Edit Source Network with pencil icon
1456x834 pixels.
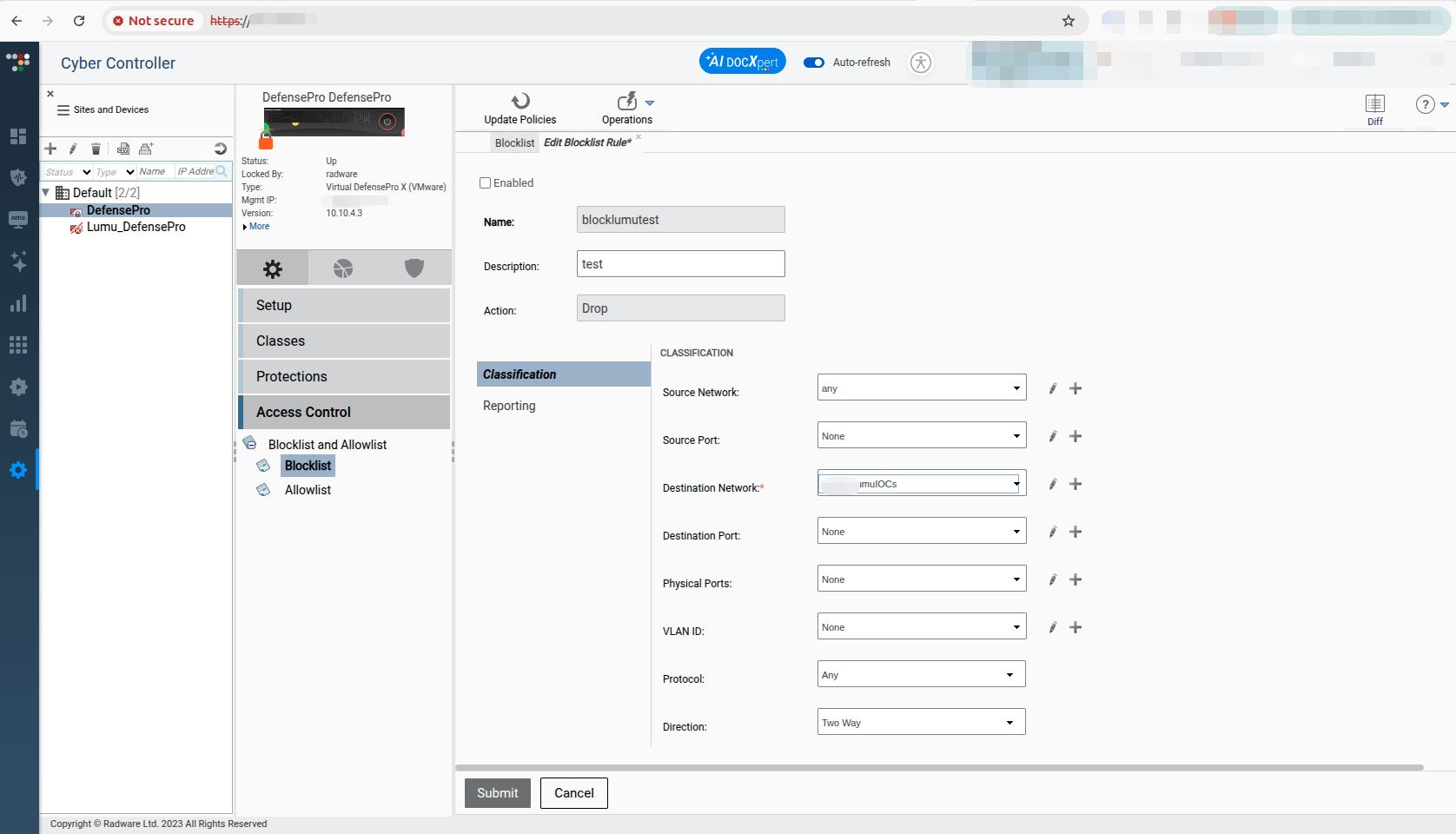(x=1052, y=388)
